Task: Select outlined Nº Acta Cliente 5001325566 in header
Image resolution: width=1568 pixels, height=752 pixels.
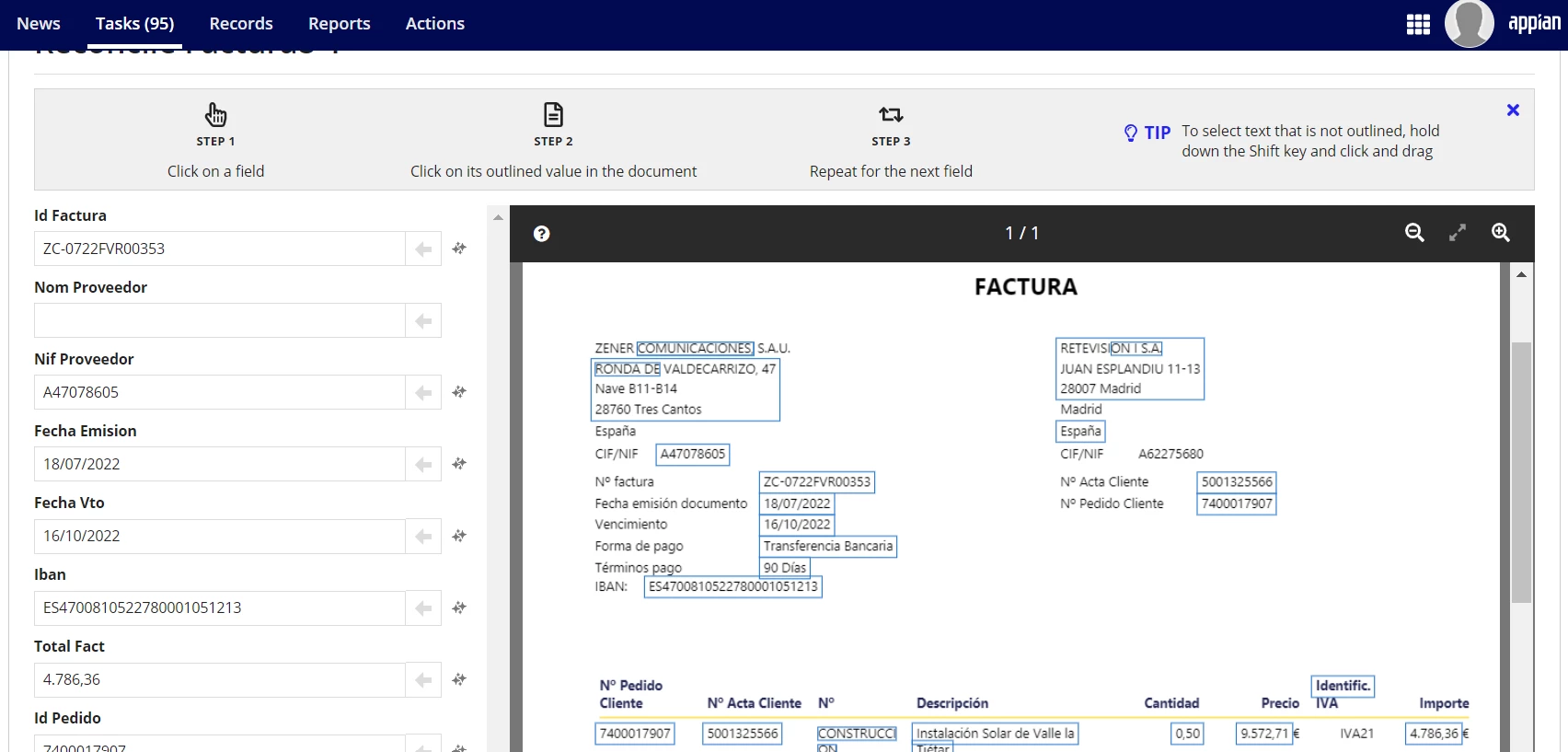Action: click(x=1237, y=481)
